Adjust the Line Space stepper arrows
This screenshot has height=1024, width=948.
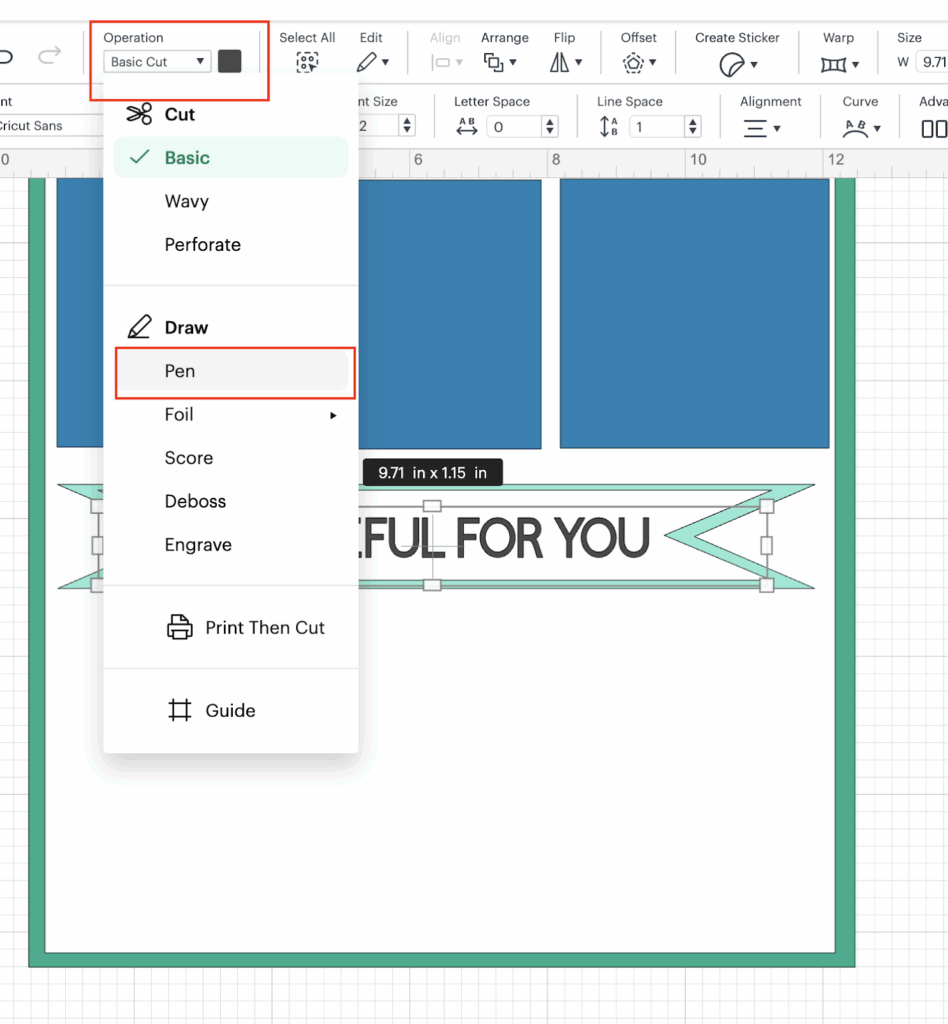pos(693,127)
